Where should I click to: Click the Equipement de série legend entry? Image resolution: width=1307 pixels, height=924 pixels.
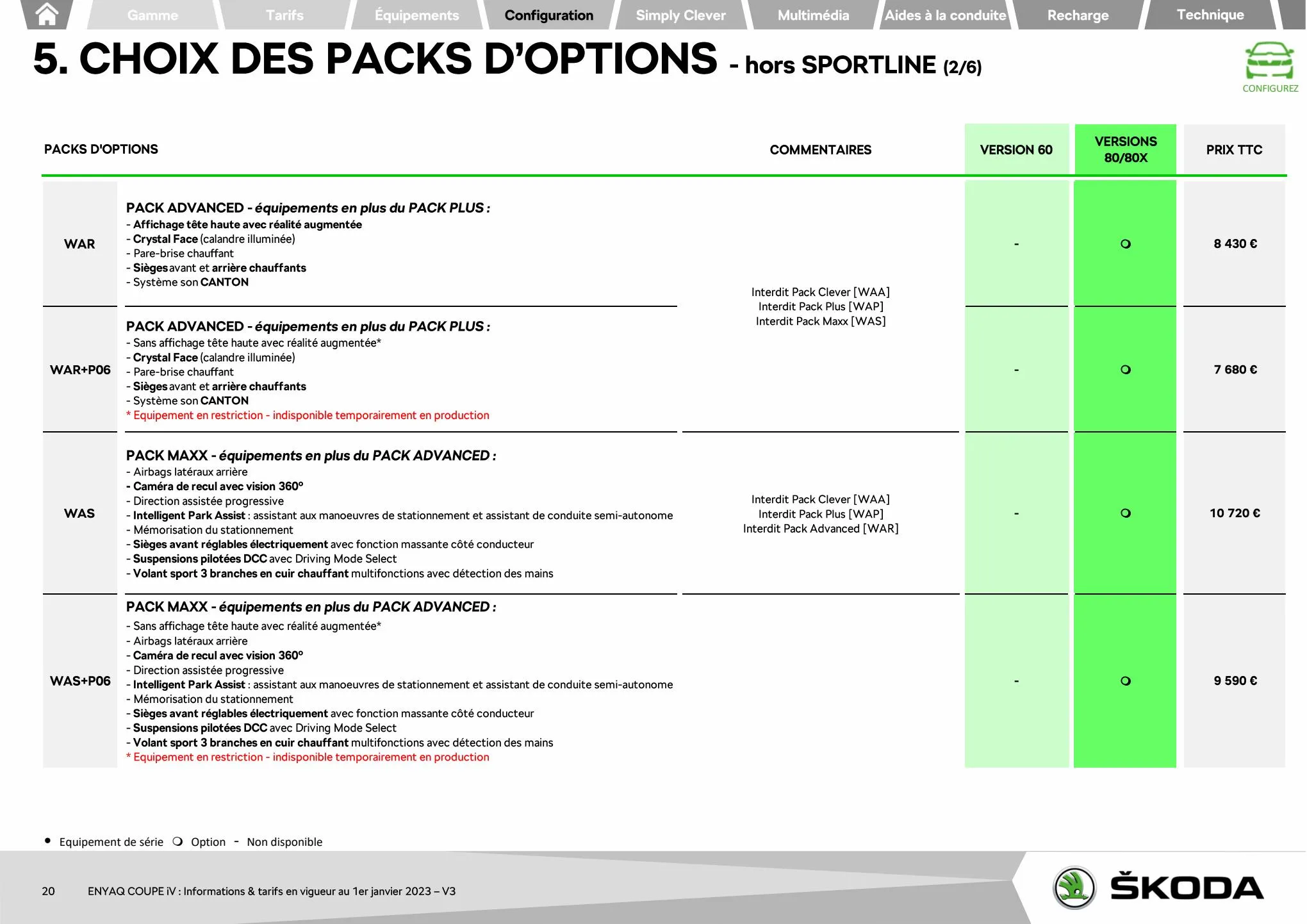click(104, 841)
